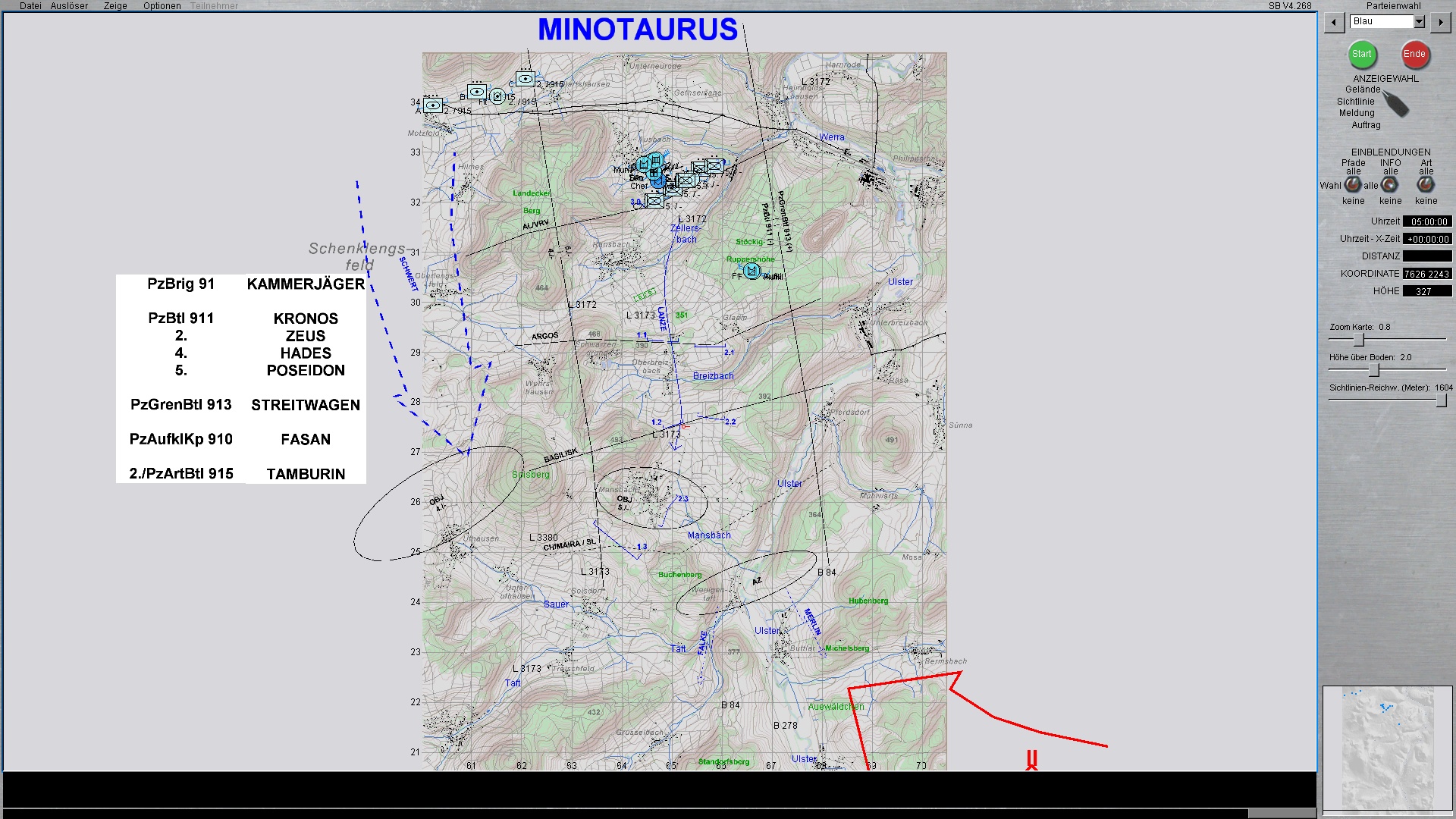The height and width of the screenshot is (819, 1456).
Task: Set display mode to Sichtlinie
Action: point(1356,102)
